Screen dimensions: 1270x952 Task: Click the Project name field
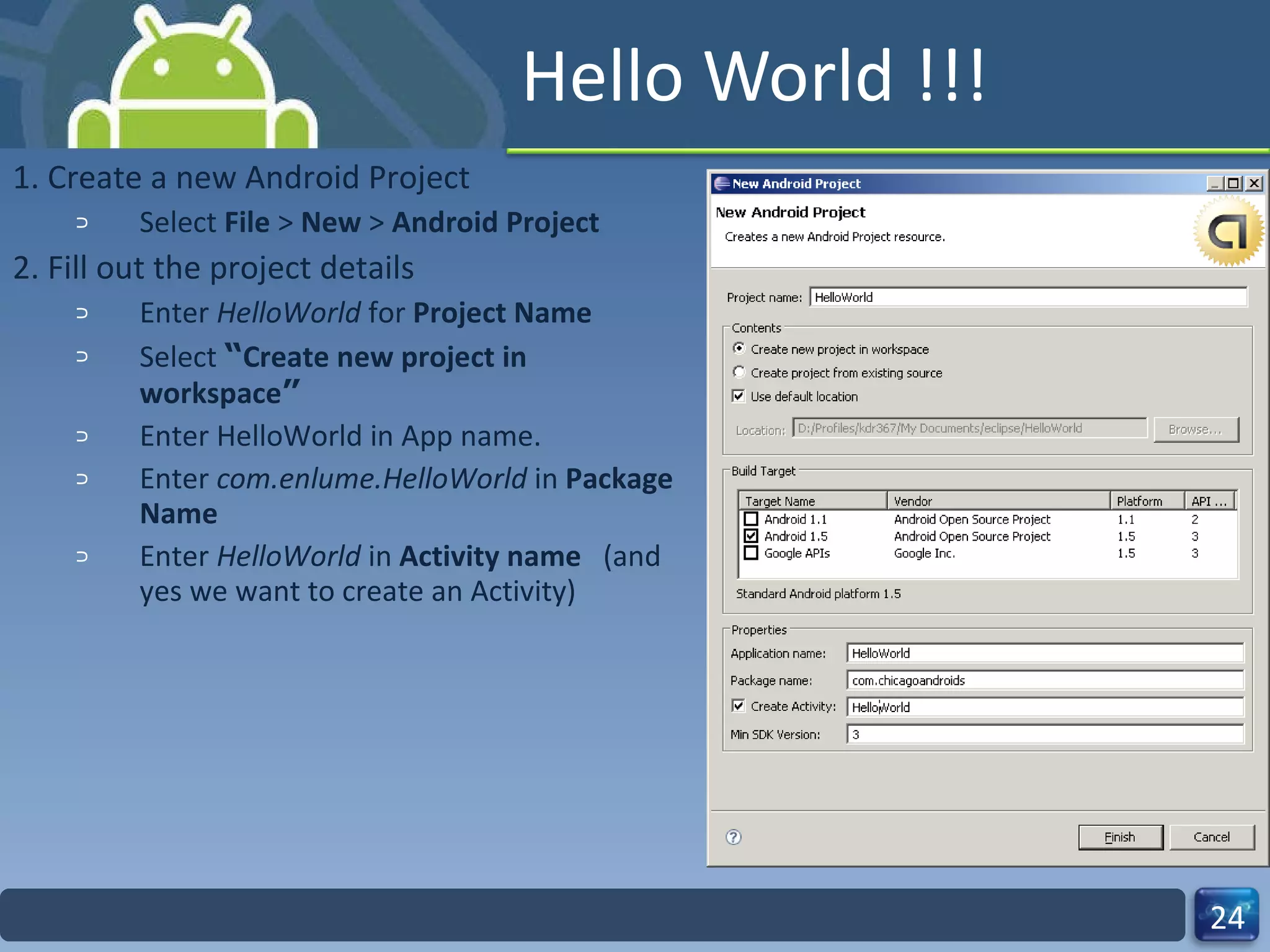point(1028,297)
